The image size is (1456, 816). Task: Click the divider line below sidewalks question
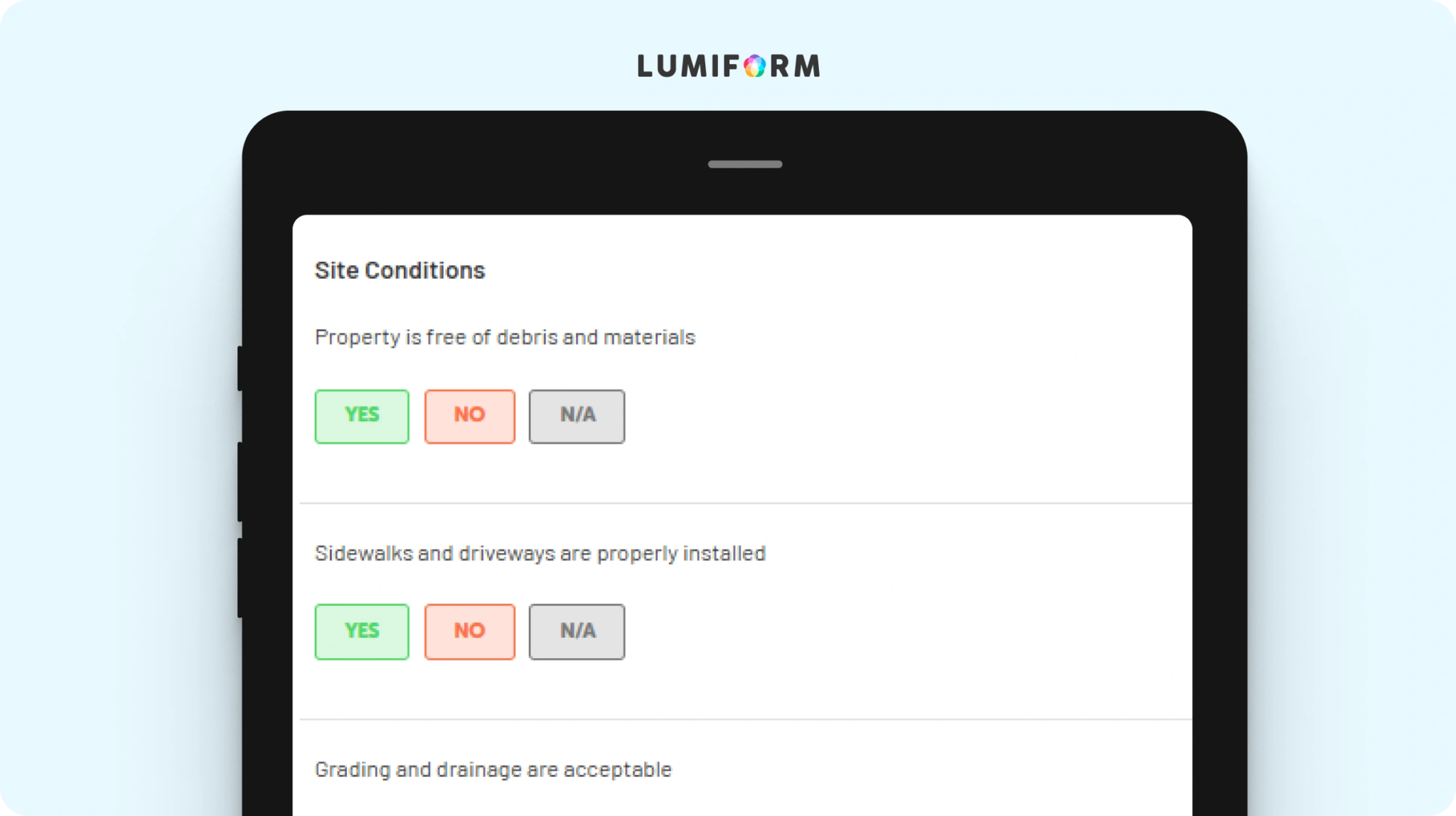click(x=746, y=719)
